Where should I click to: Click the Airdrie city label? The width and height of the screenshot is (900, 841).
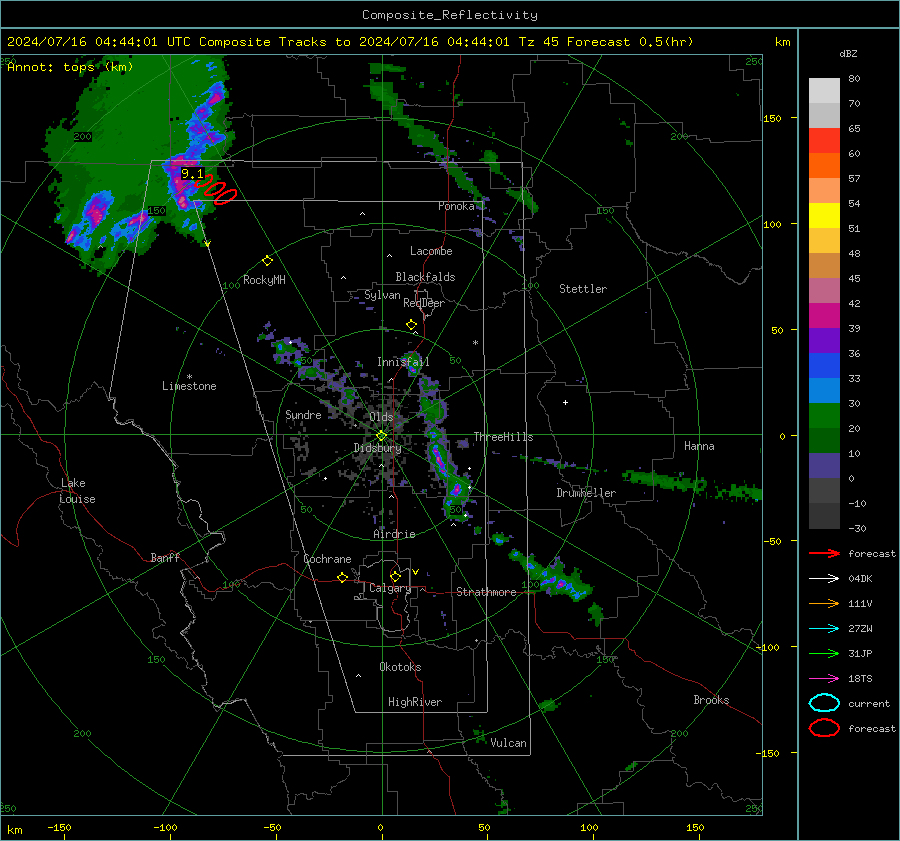(x=394, y=534)
